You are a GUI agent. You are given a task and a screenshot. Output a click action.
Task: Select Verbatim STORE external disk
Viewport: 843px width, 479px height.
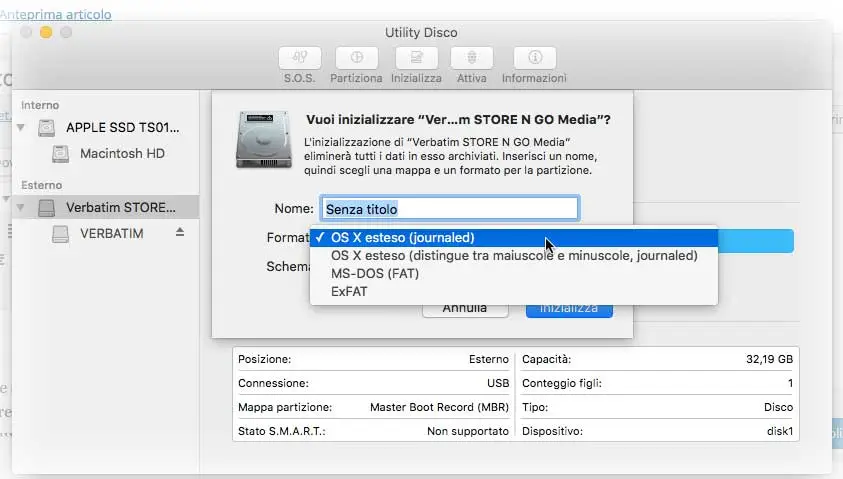coord(106,208)
